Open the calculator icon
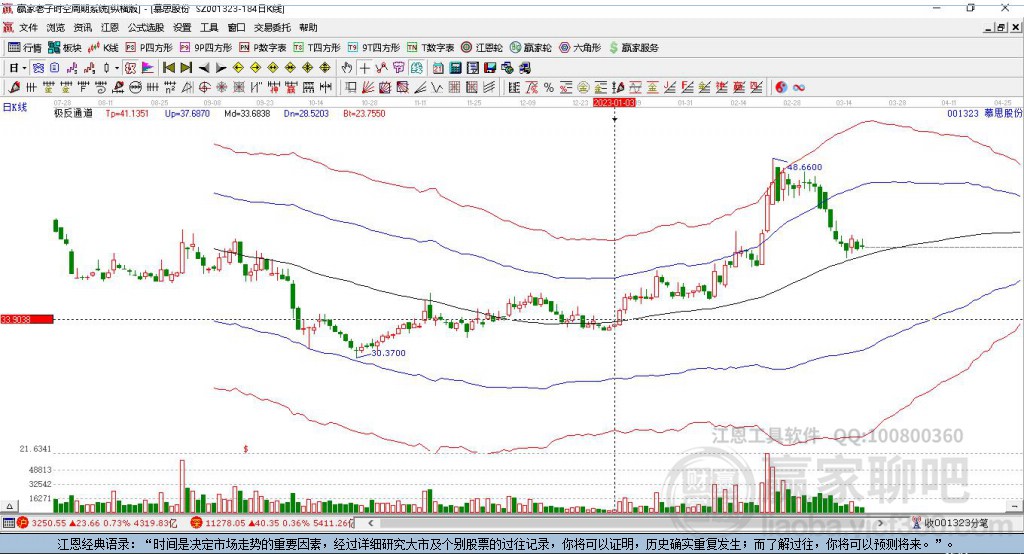The width and height of the screenshot is (1024, 554). tap(456, 68)
